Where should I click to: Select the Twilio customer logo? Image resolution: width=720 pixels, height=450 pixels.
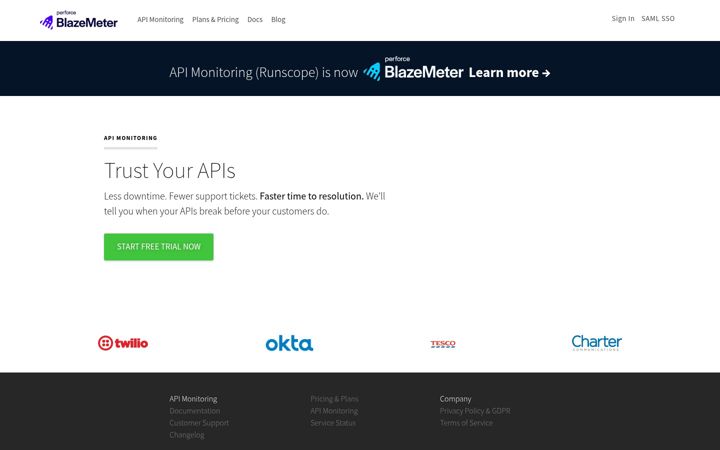(x=123, y=343)
